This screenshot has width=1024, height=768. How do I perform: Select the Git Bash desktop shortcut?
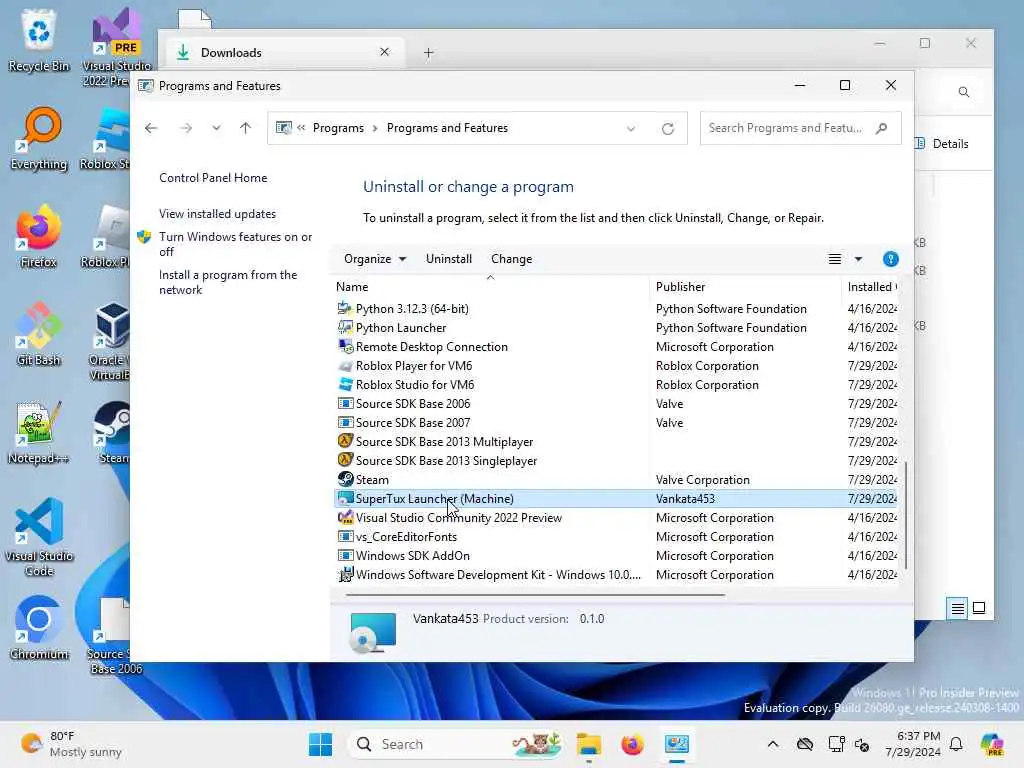(39, 334)
